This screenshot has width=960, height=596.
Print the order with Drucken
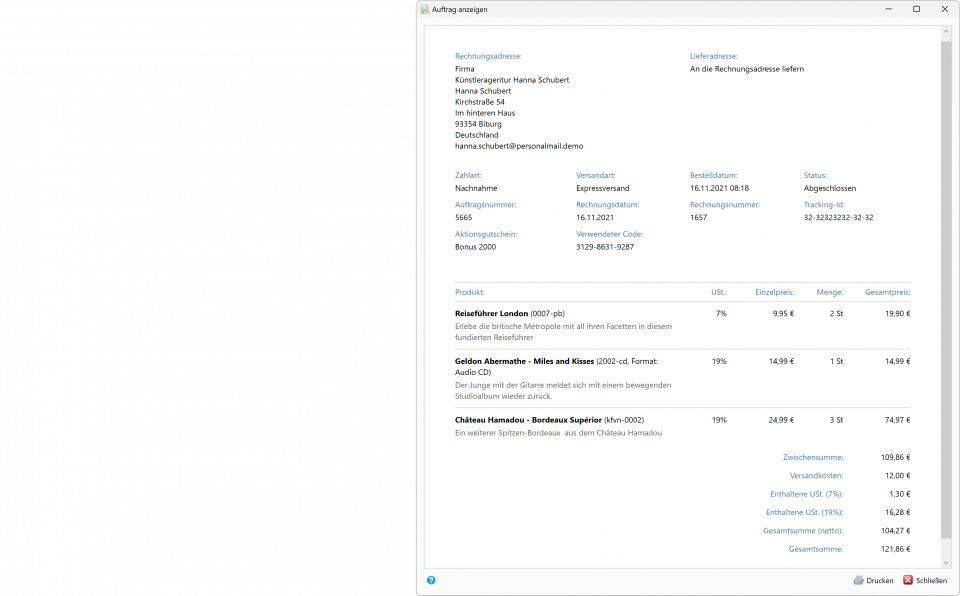coord(873,580)
